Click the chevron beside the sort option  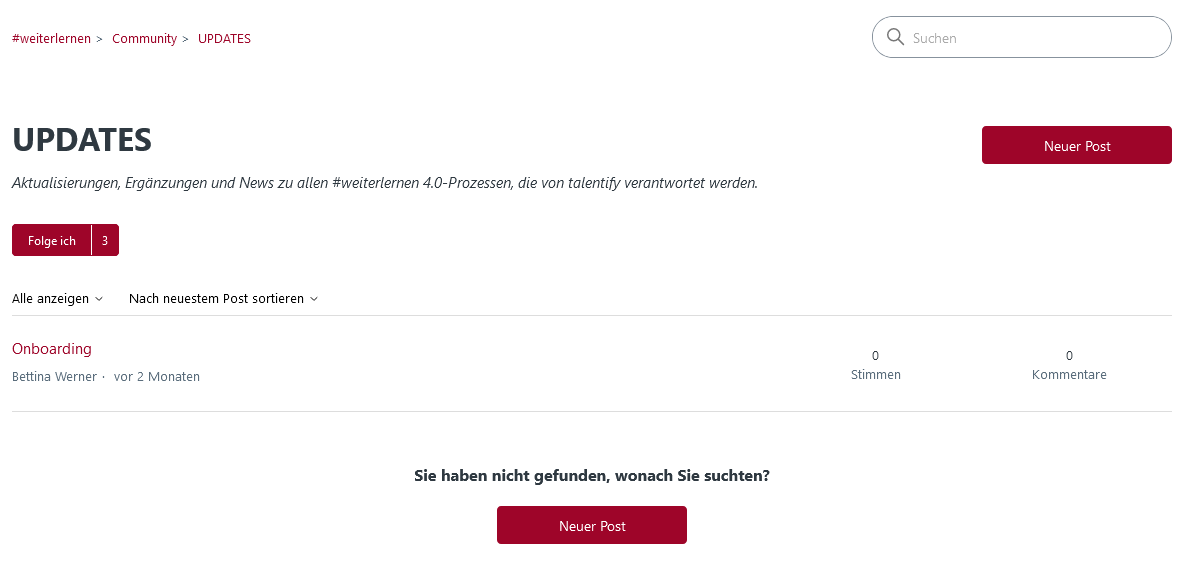tap(314, 299)
